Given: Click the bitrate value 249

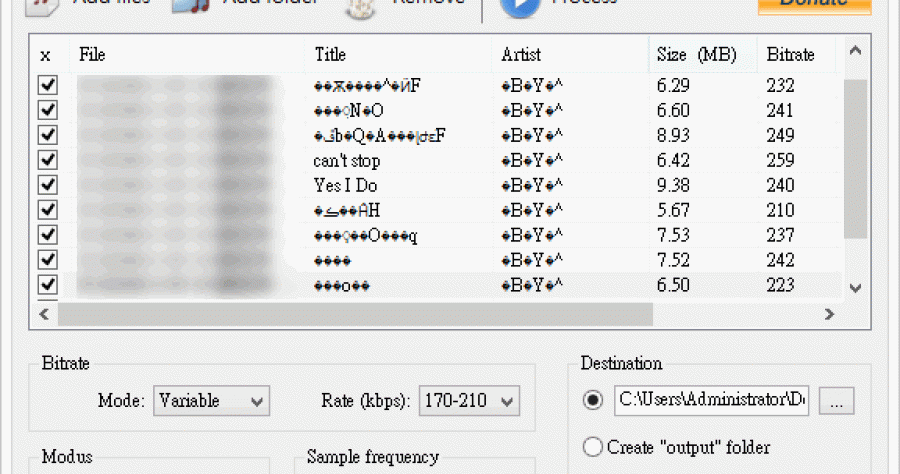Looking at the screenshot, I should (x=781, y=135).
